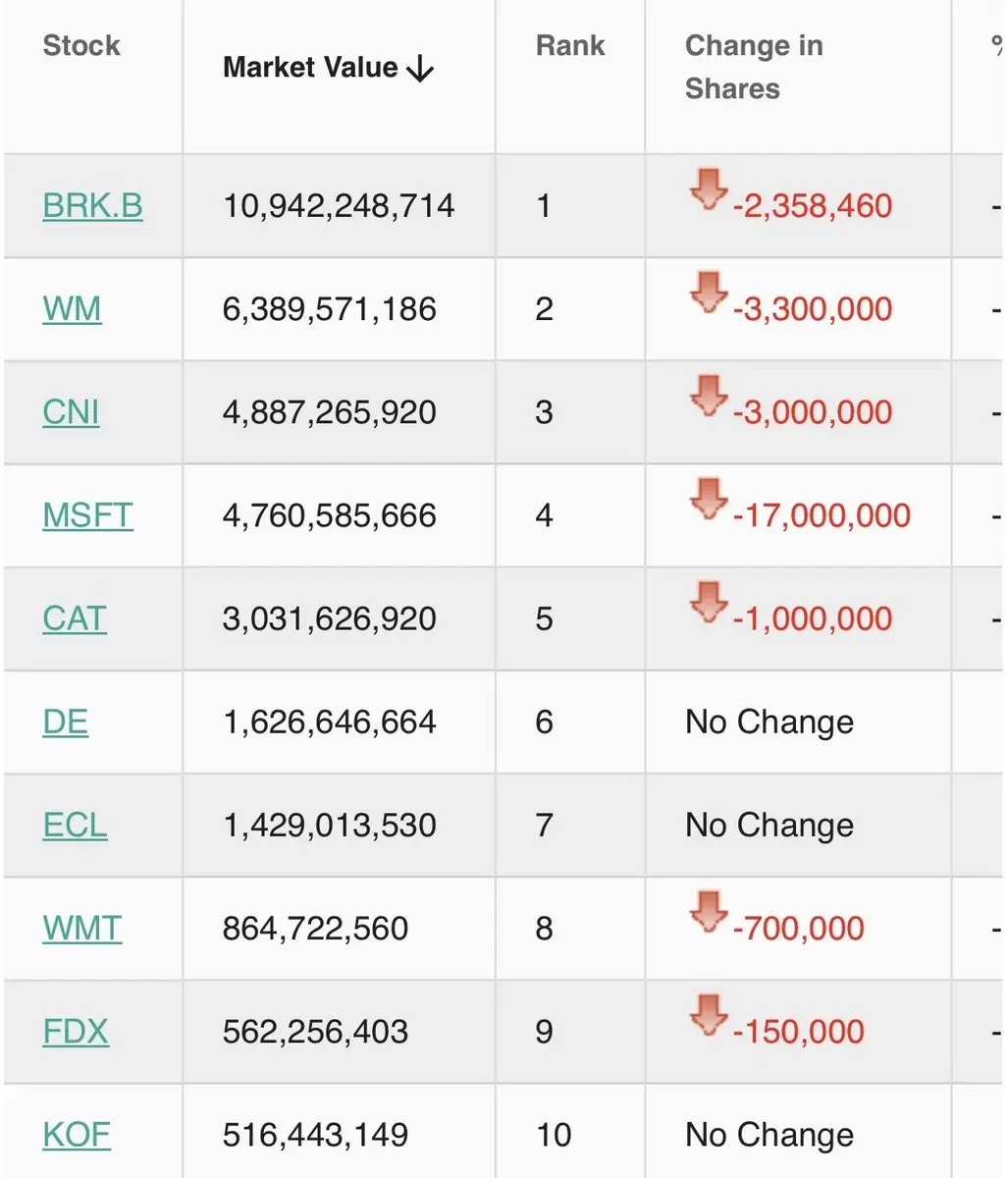1008x1178 pixels.
Task: Open the MSFT stock link
Action: pos(87,515)
